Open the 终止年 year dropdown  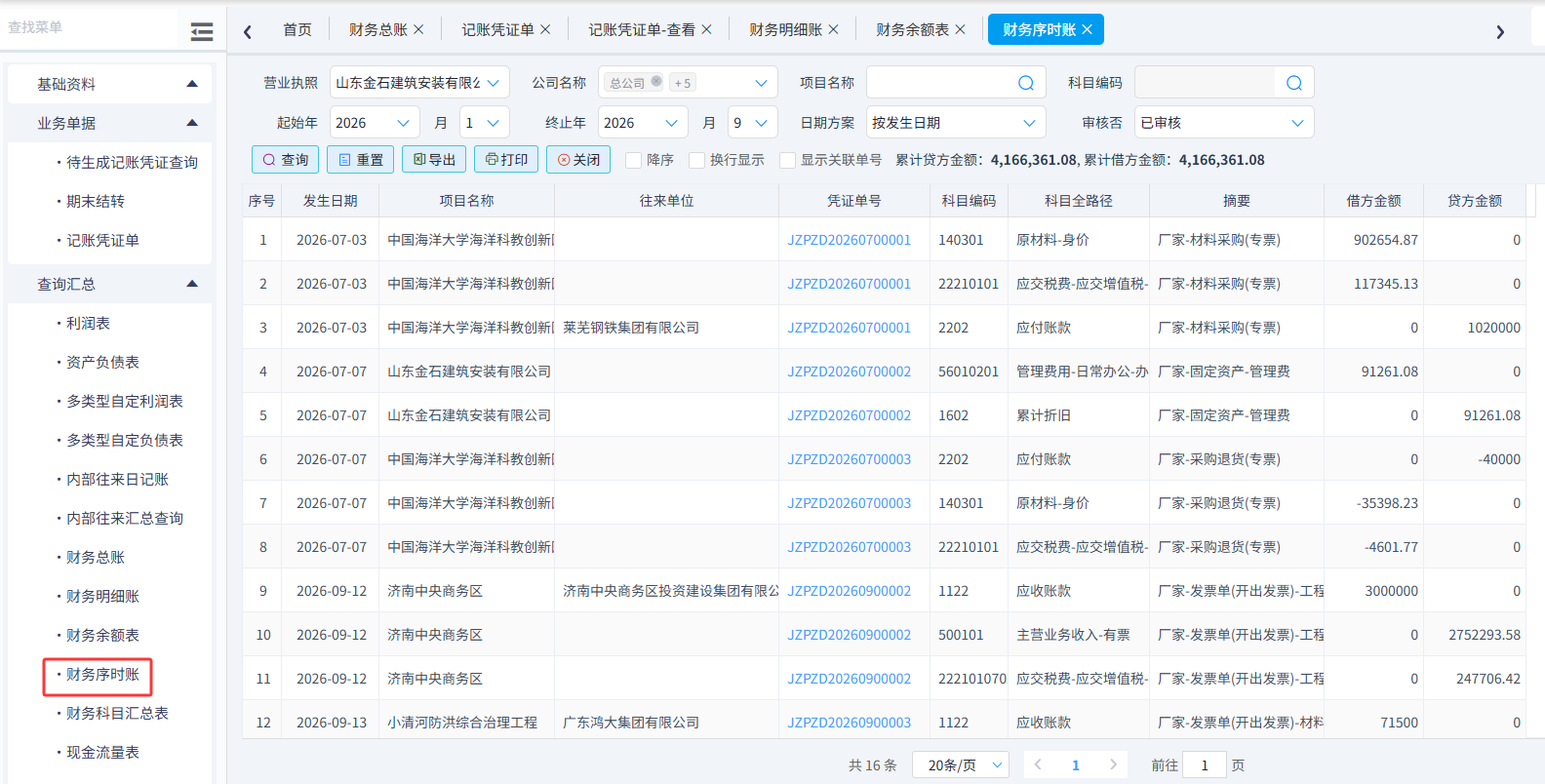click(643, 123)
